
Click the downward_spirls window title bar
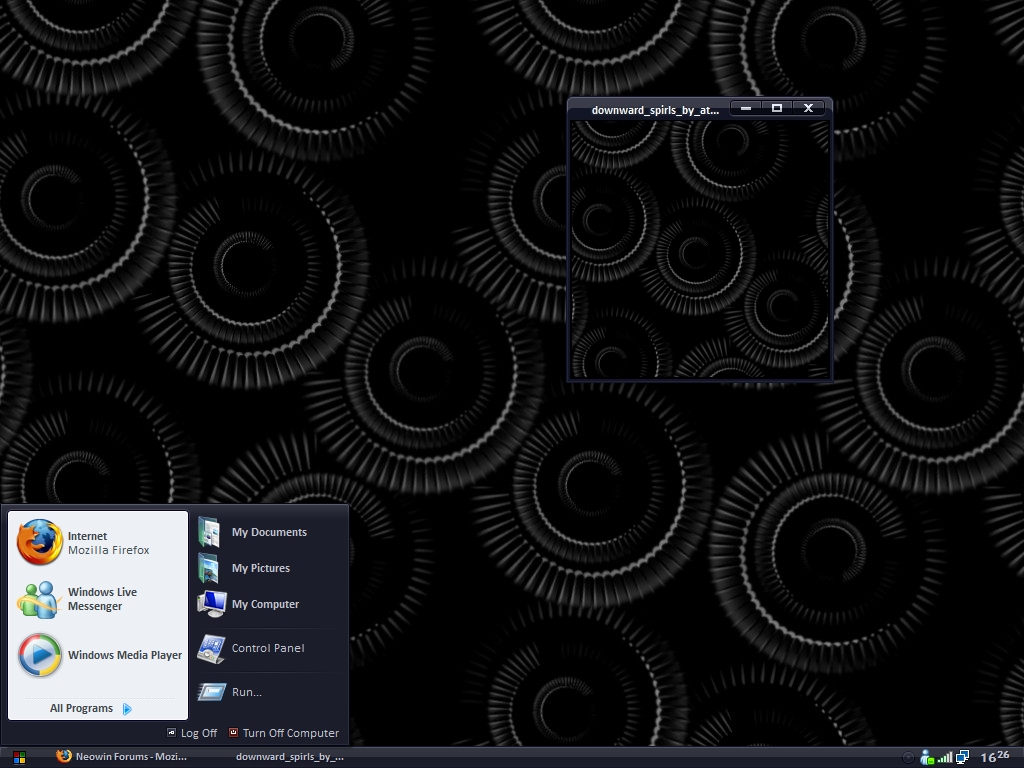point(650,109)
